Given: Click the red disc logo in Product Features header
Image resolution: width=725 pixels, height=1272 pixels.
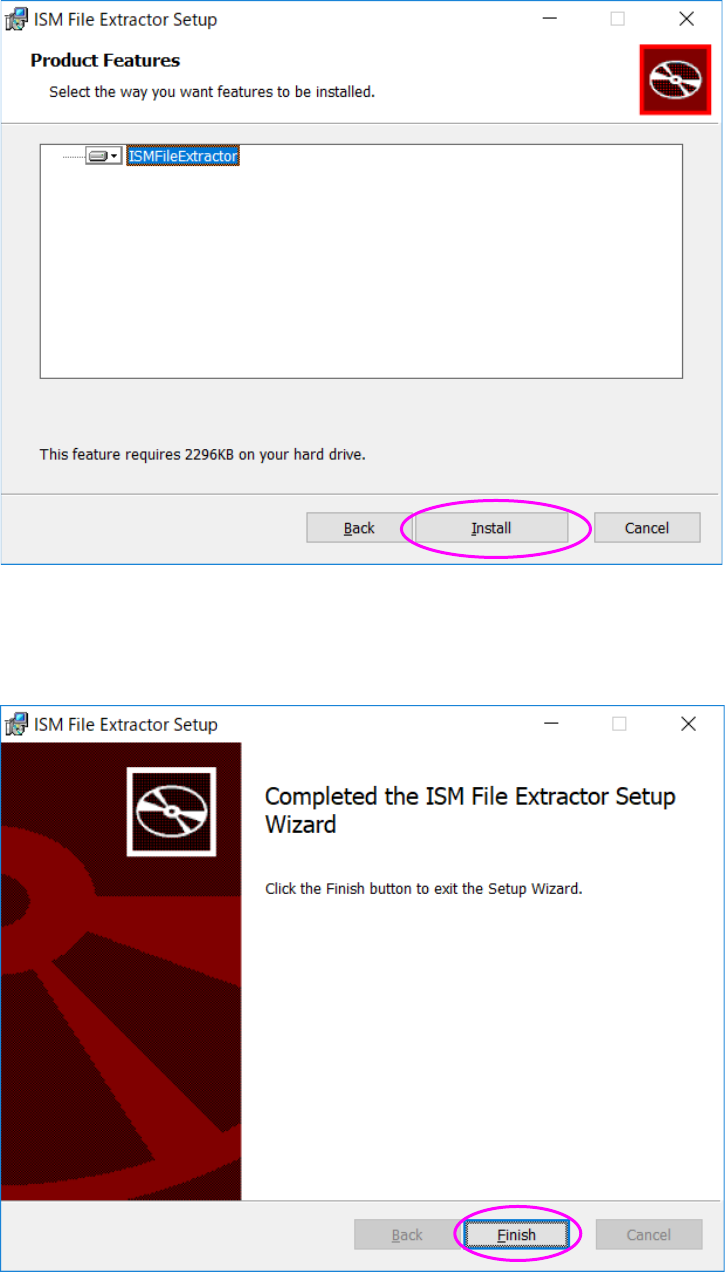Looking at the screenshot, I should [675, 79].
